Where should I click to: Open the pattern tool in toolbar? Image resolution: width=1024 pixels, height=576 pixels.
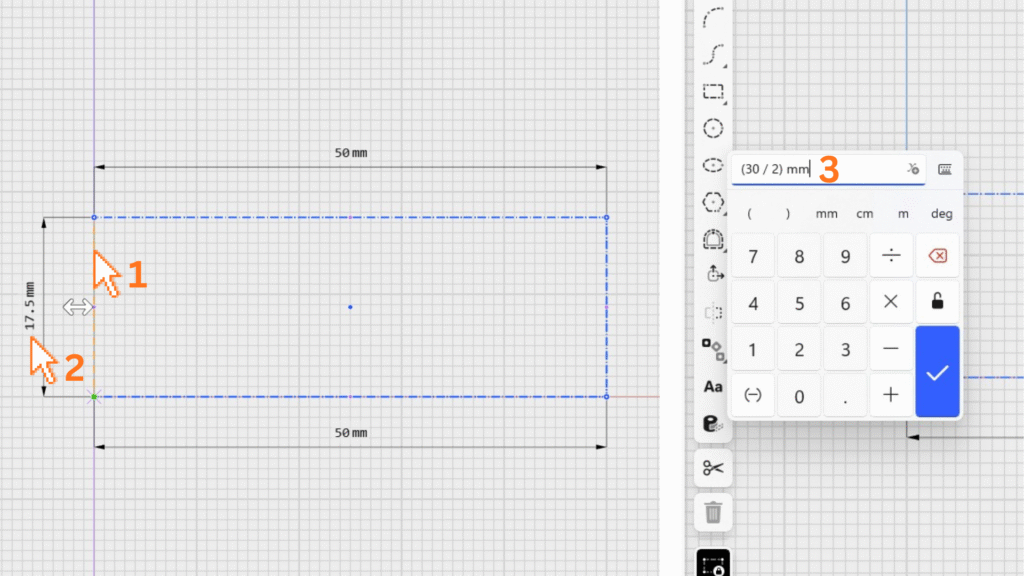point(713,349)
